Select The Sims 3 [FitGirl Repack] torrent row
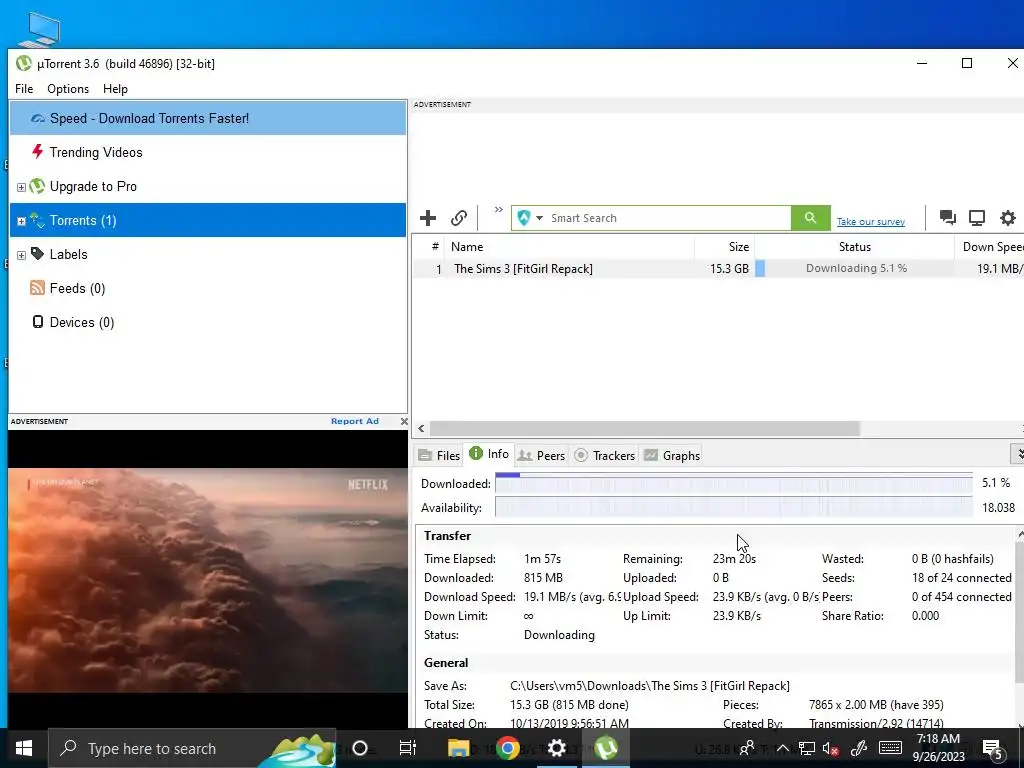The width and height of the screenshot is (1024, 768). (718, 268)
